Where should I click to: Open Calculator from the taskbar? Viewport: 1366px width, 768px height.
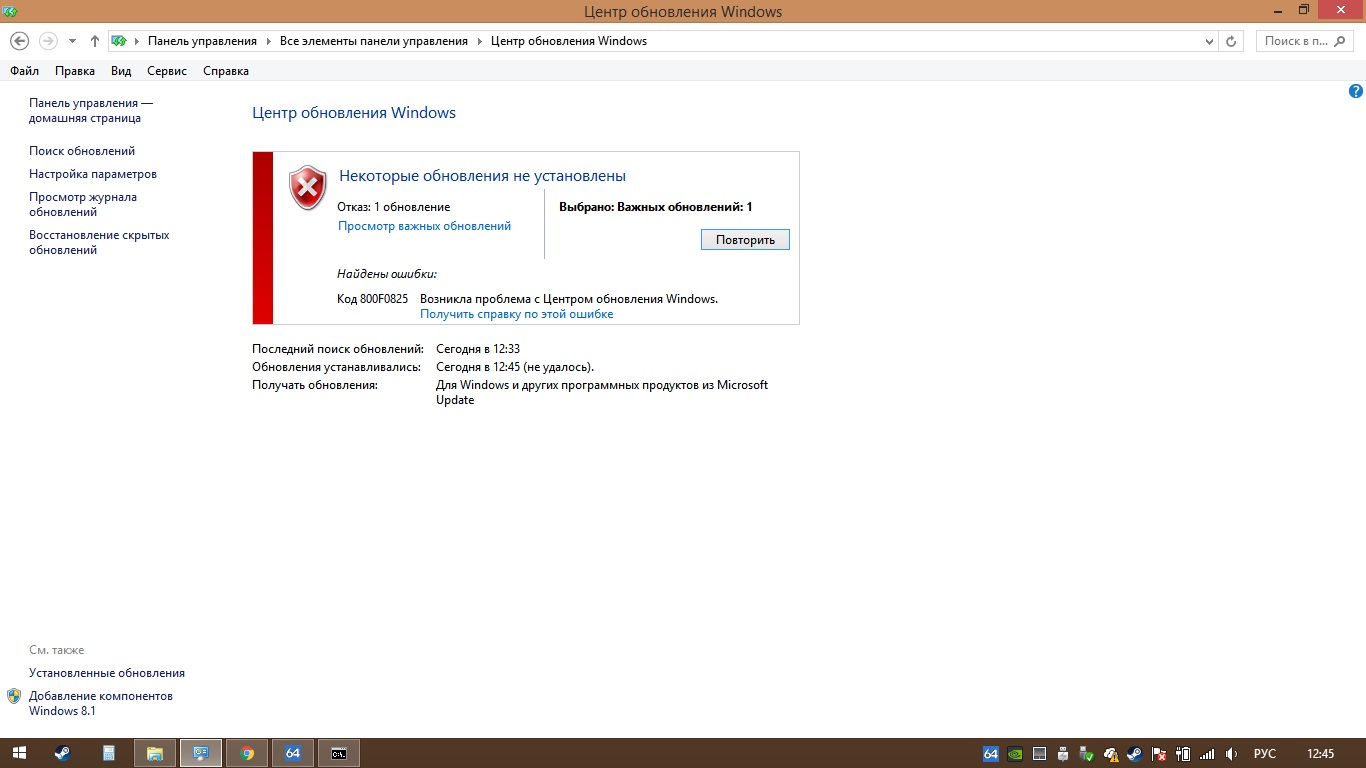(109, 753)
